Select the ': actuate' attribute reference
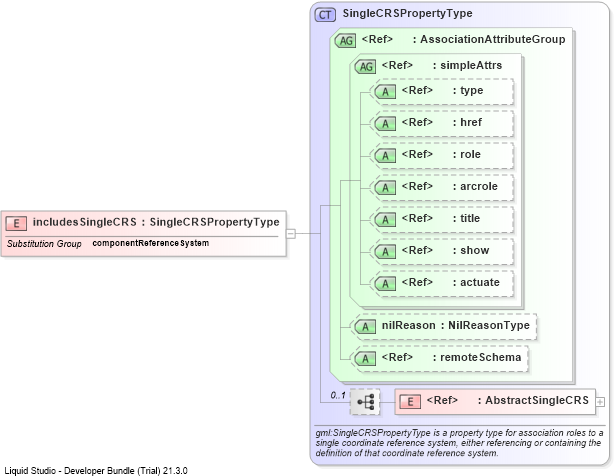This screenshot has width=614, height=476. click(x=476, y=282)
